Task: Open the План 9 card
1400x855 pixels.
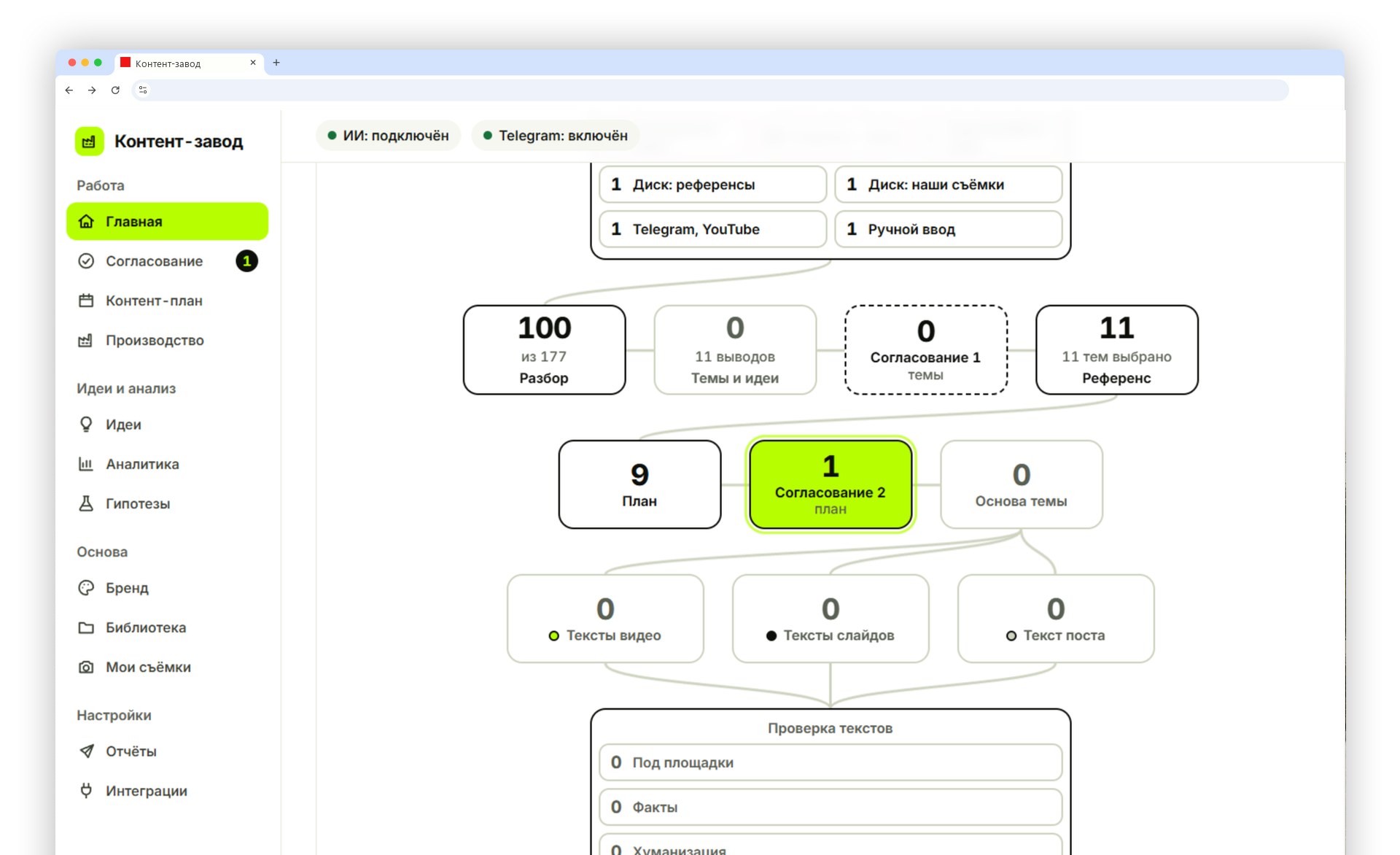Action: pos(639,484)
